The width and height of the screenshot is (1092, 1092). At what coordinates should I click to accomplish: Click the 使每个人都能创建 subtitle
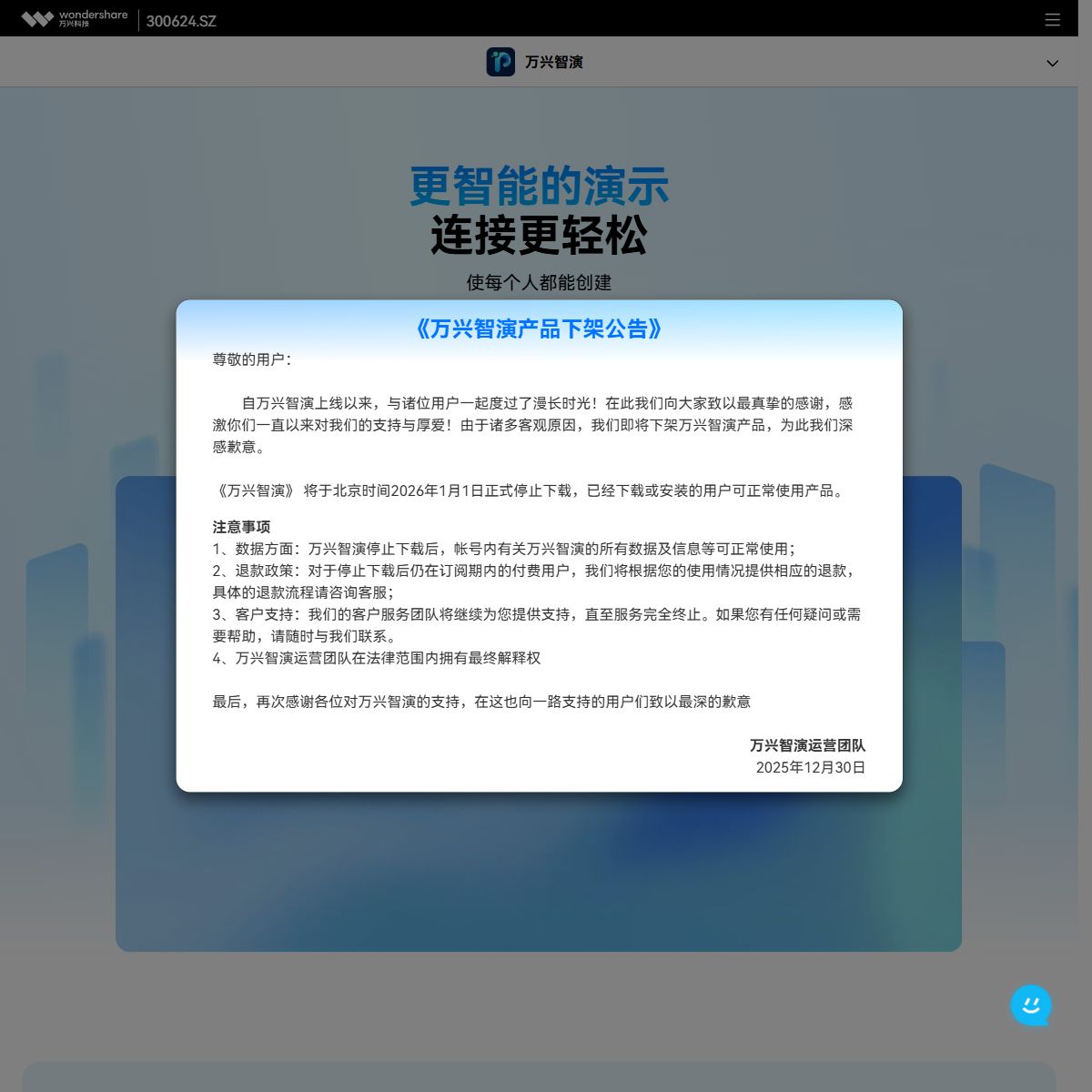[x=539, y=282]
